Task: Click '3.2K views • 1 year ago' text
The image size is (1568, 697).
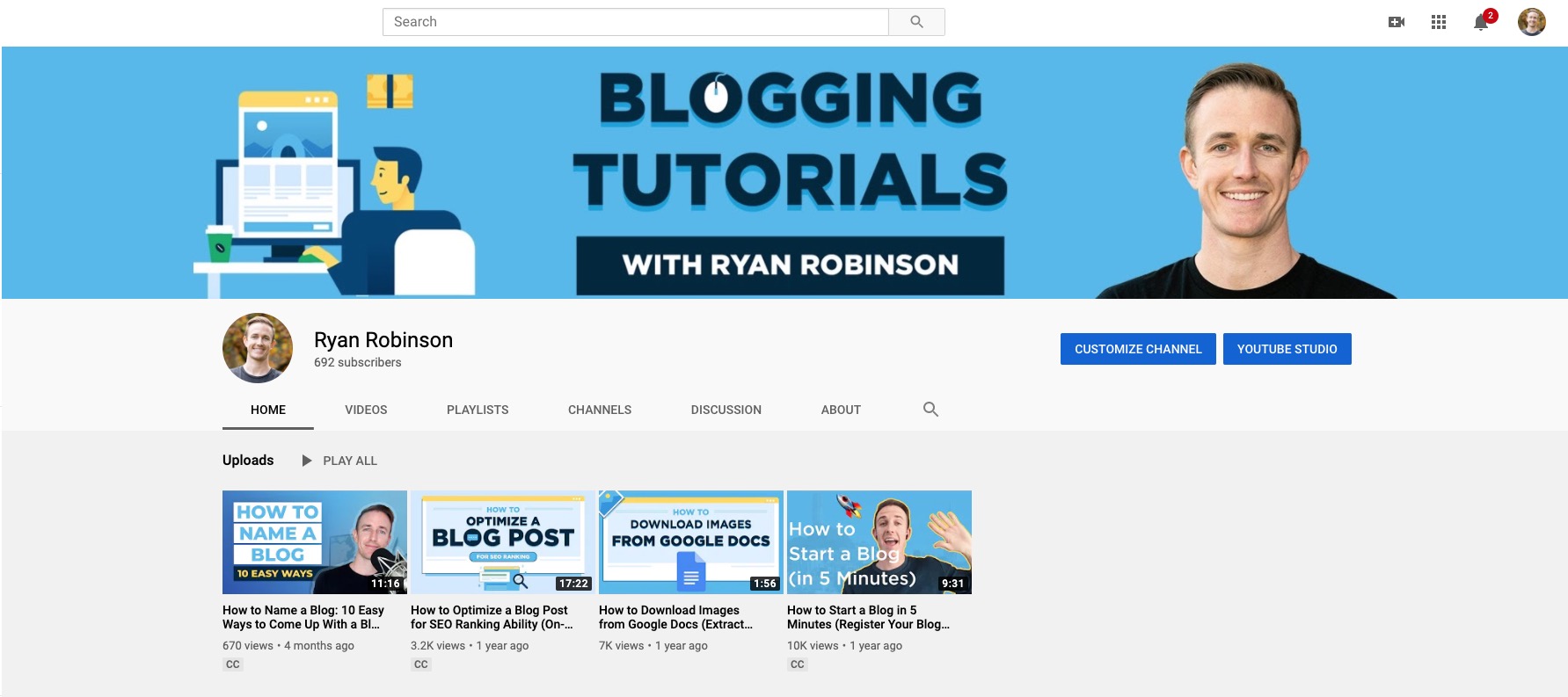Action: pos(470,645)
